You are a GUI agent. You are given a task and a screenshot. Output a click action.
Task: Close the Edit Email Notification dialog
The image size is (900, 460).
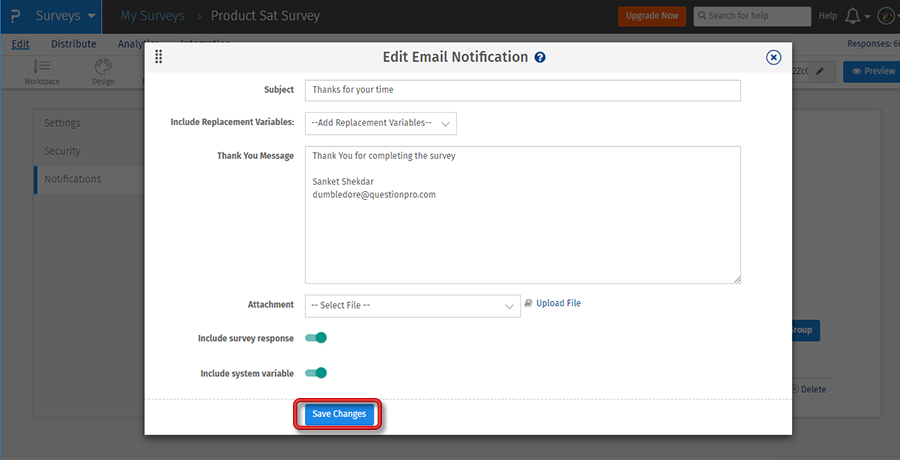(773, 58)
